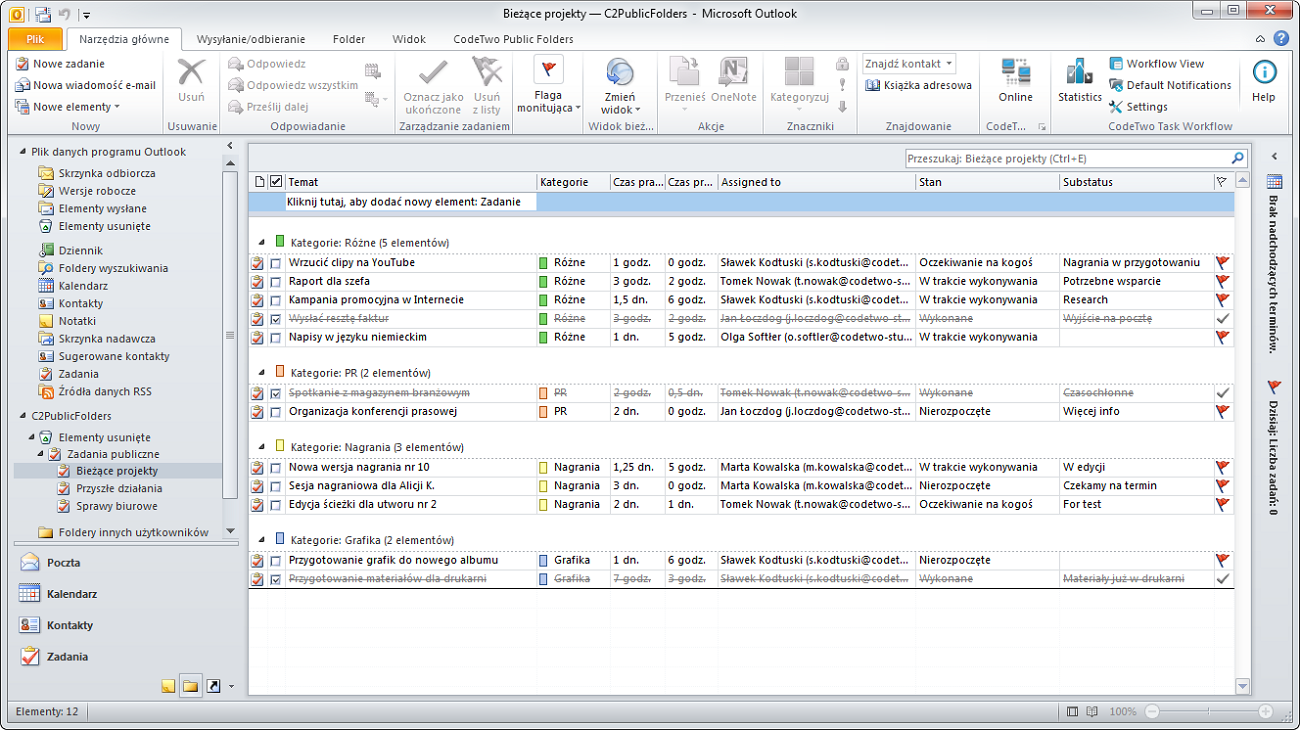Mark 'Organizacja konferencji prasowej' as complete

273,411
